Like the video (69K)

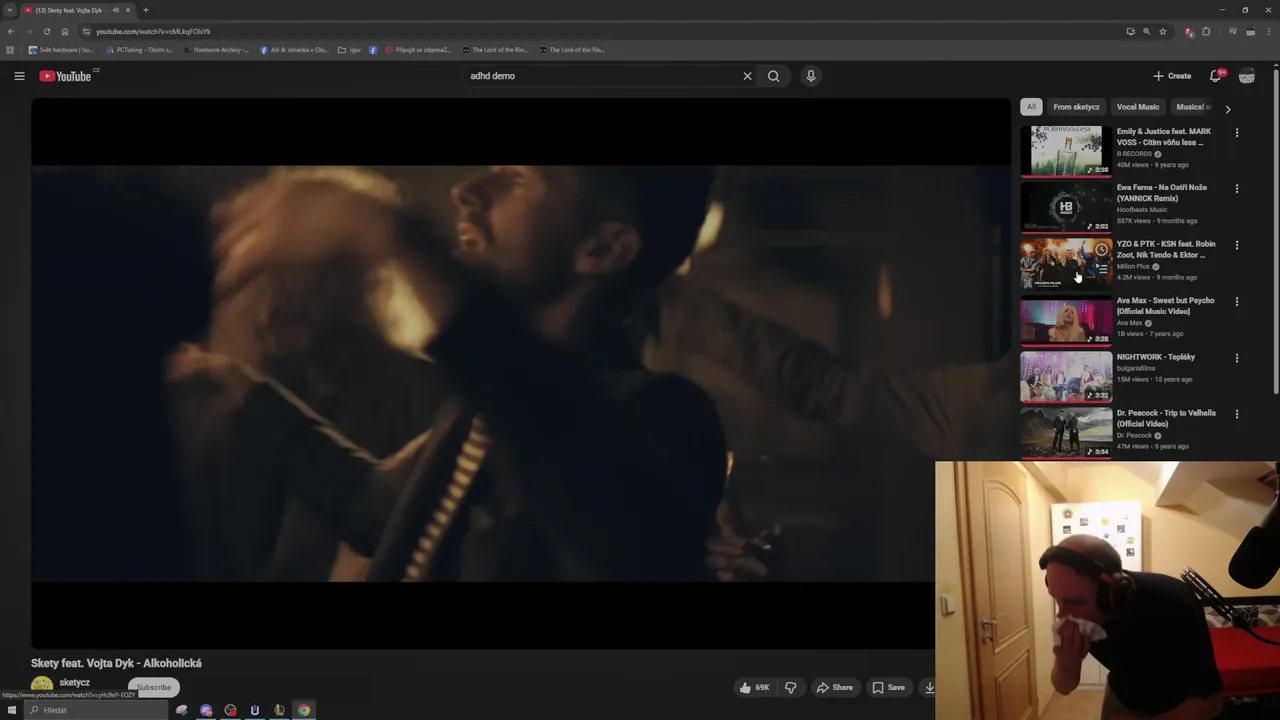tap(754, 687)
